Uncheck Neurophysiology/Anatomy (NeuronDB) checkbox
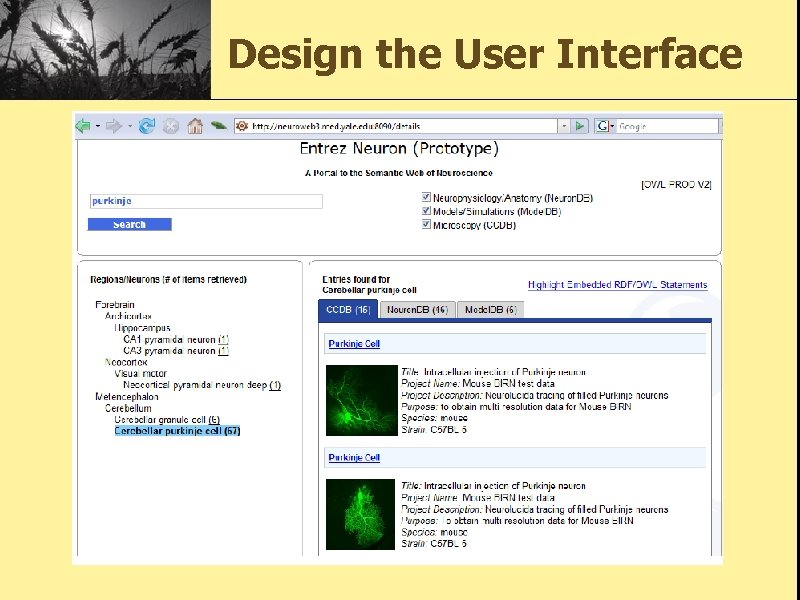This screenshot has height=600, width=800. (x=427, y=197)
